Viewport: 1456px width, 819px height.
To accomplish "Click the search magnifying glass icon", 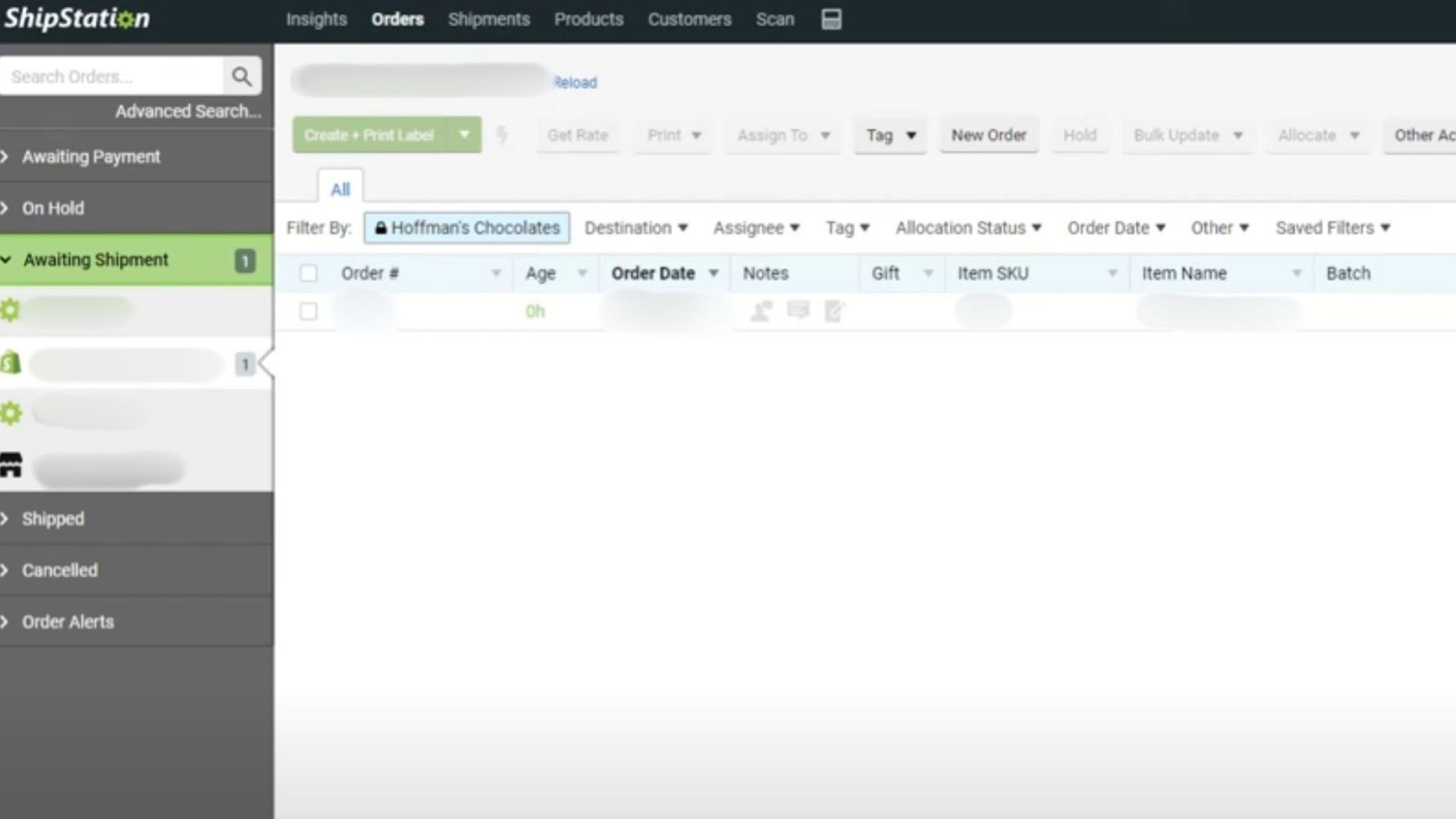I will tap(241, 75).
